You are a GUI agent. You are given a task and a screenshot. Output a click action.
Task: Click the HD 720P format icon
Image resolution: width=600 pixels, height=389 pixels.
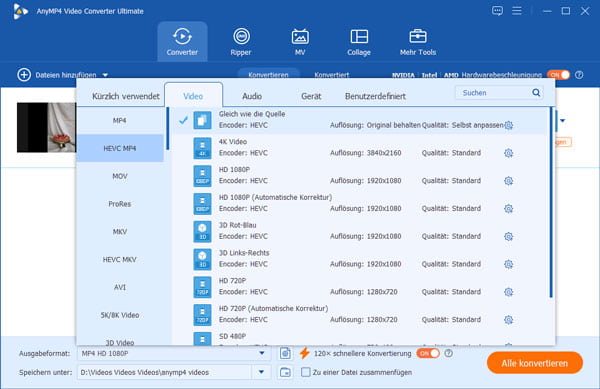202,287
